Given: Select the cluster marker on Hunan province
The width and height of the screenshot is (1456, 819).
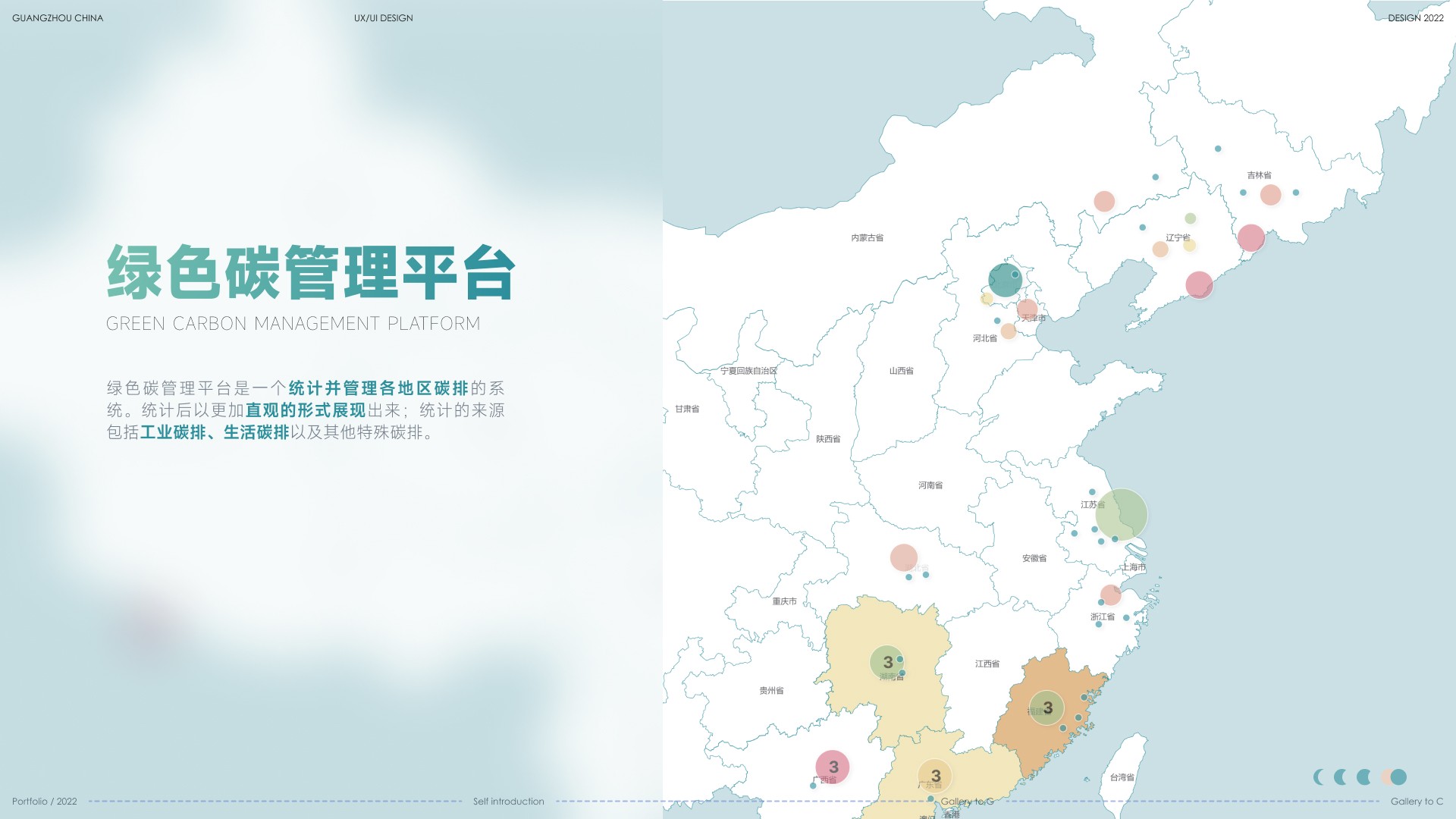Looking at the screenshot, I should pyautogui.click(x=886, y=662).
